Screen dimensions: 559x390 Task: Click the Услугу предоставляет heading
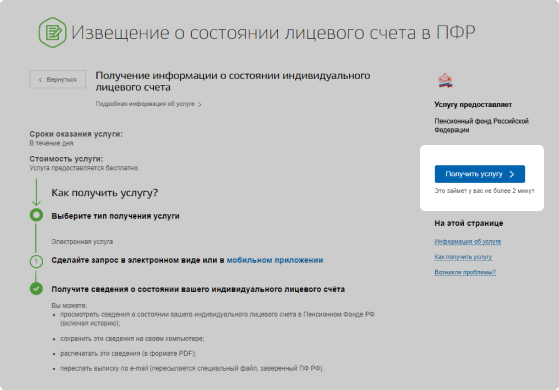pyautogui.click(x=473, y=104)
